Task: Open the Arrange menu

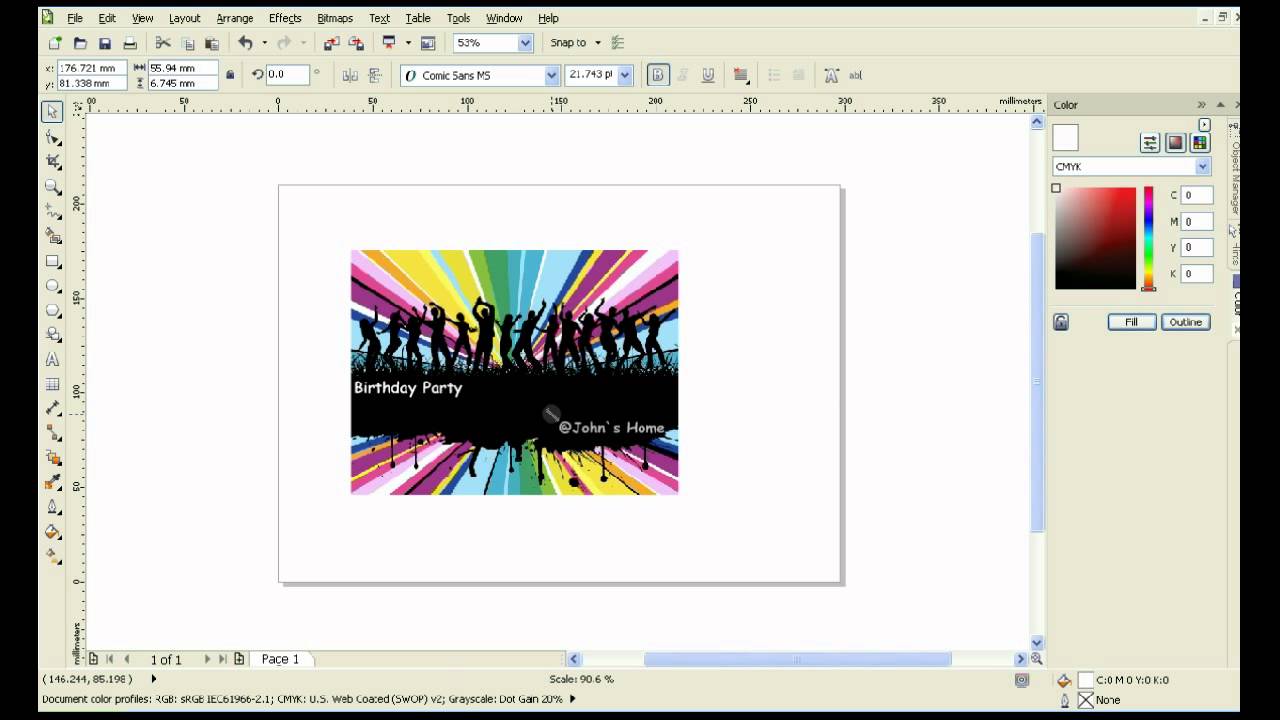Action: [235, 18]
